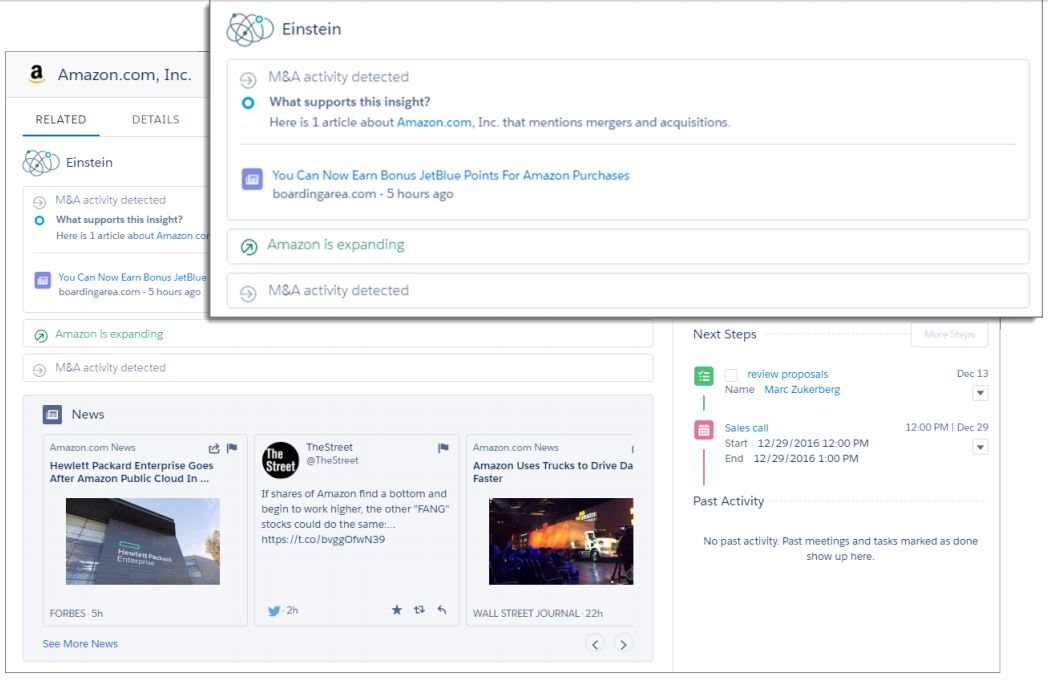Viewport: 1048px width, 680px height.
Task: Show next news cards with right arrow
Action: [x=623, y=644]
